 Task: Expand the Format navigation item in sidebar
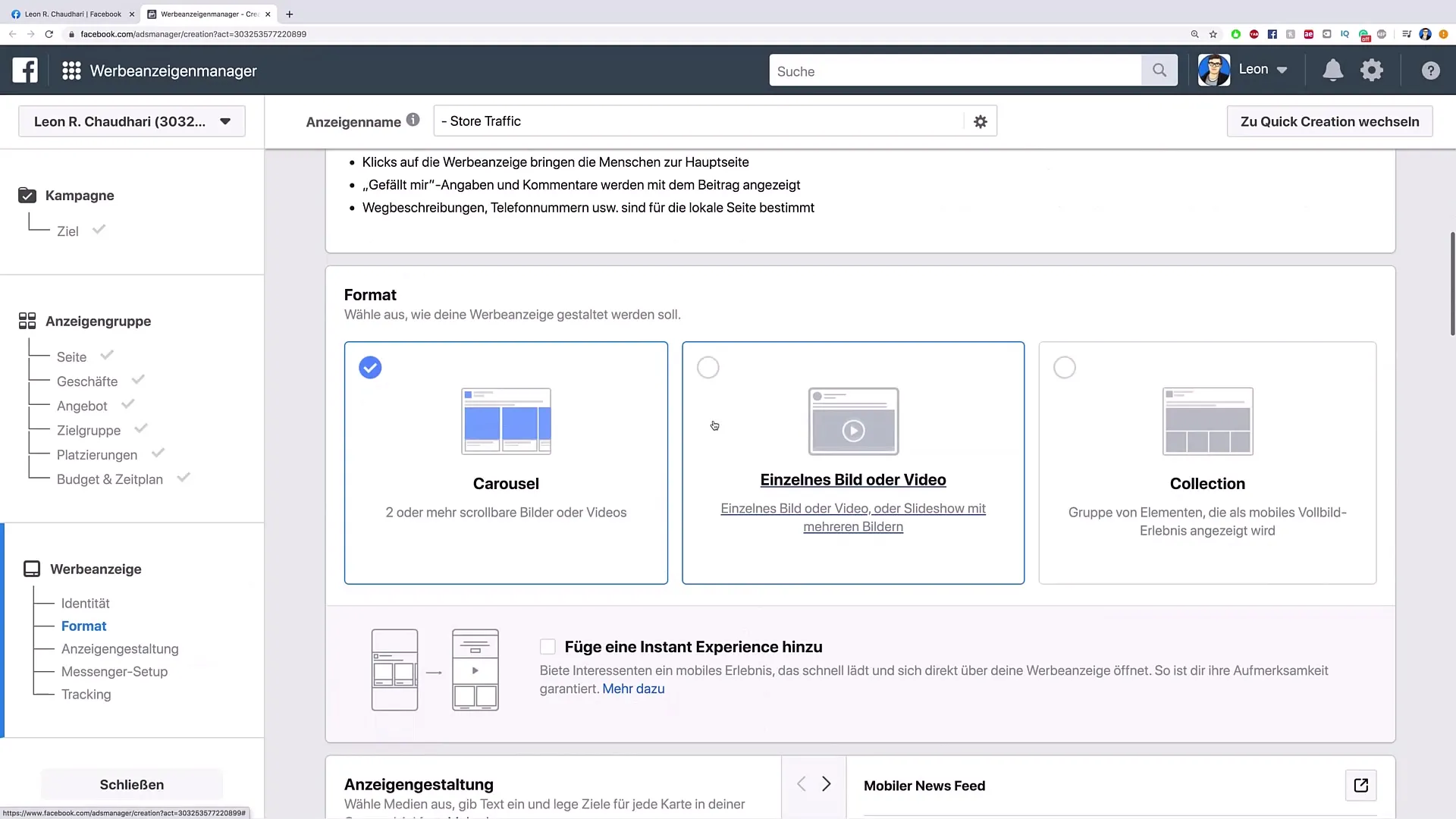coord(84,626)
